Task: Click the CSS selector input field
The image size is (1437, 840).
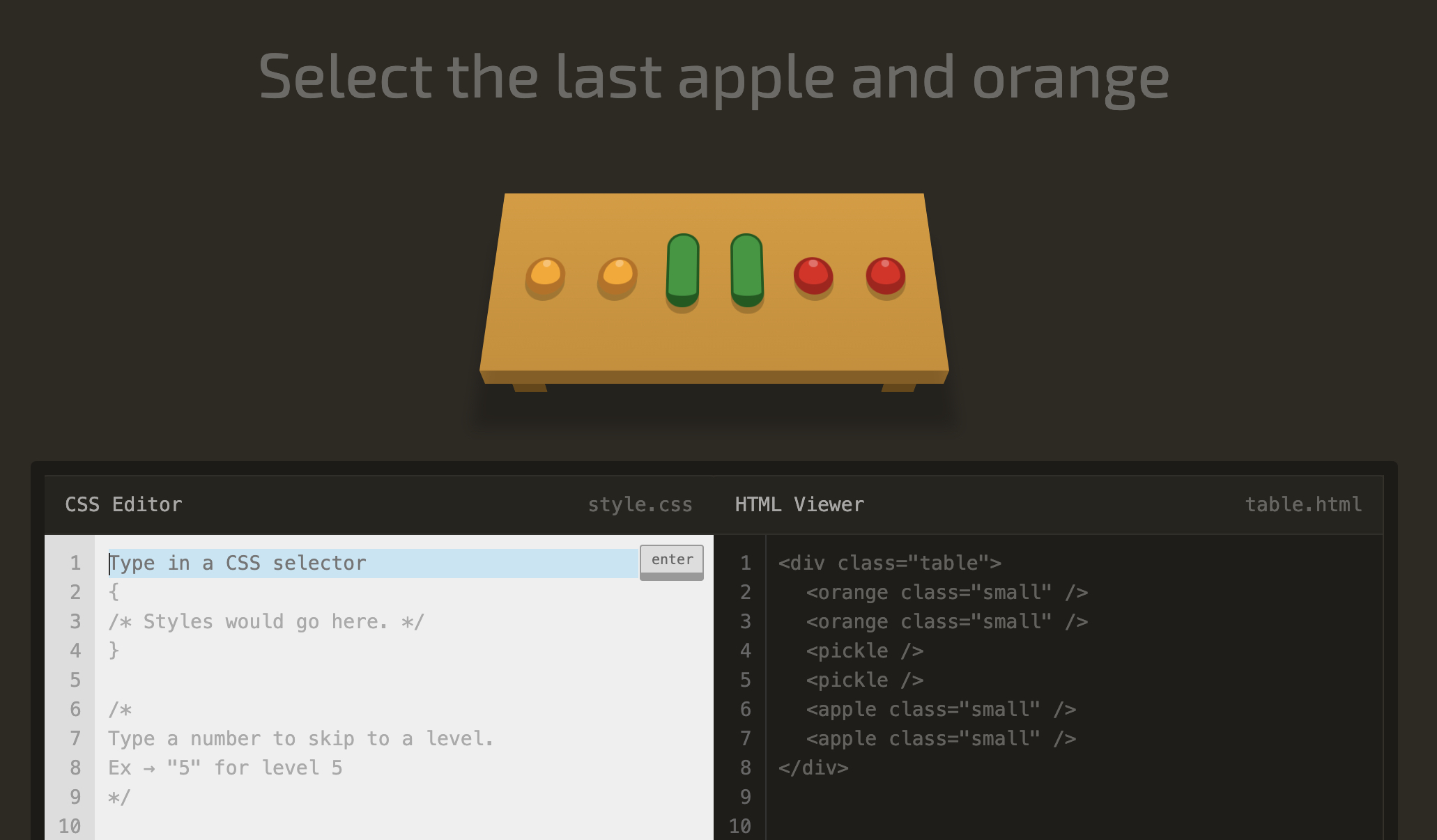Action: 373,563
